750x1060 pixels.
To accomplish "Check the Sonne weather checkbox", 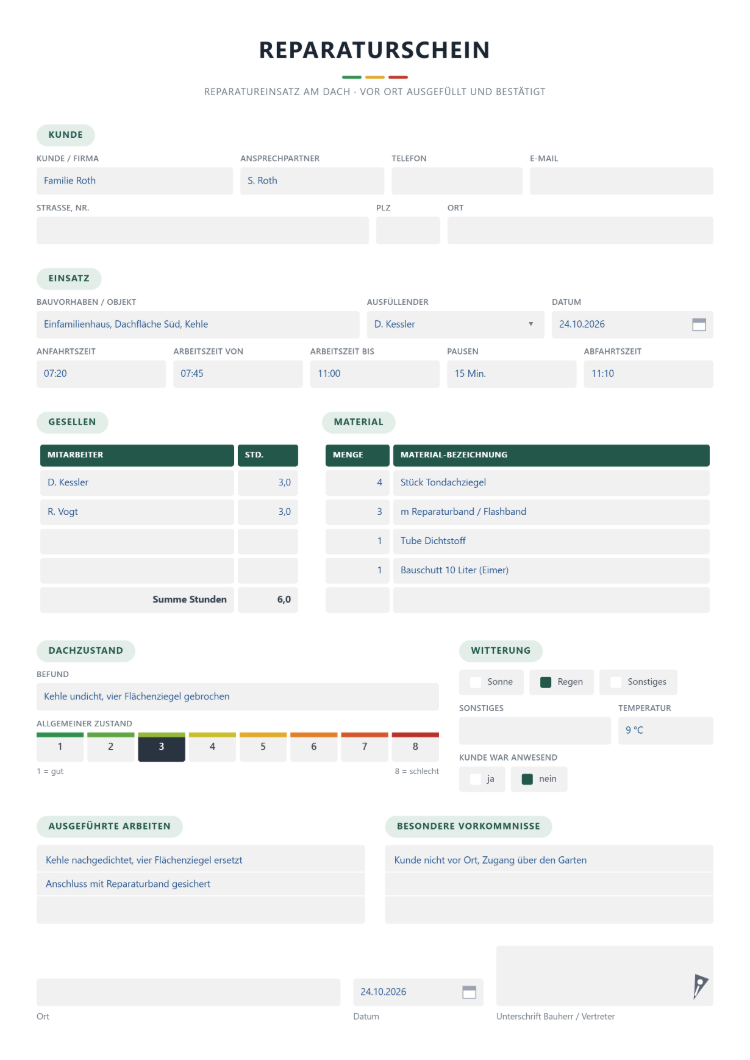I will point(475,682).
